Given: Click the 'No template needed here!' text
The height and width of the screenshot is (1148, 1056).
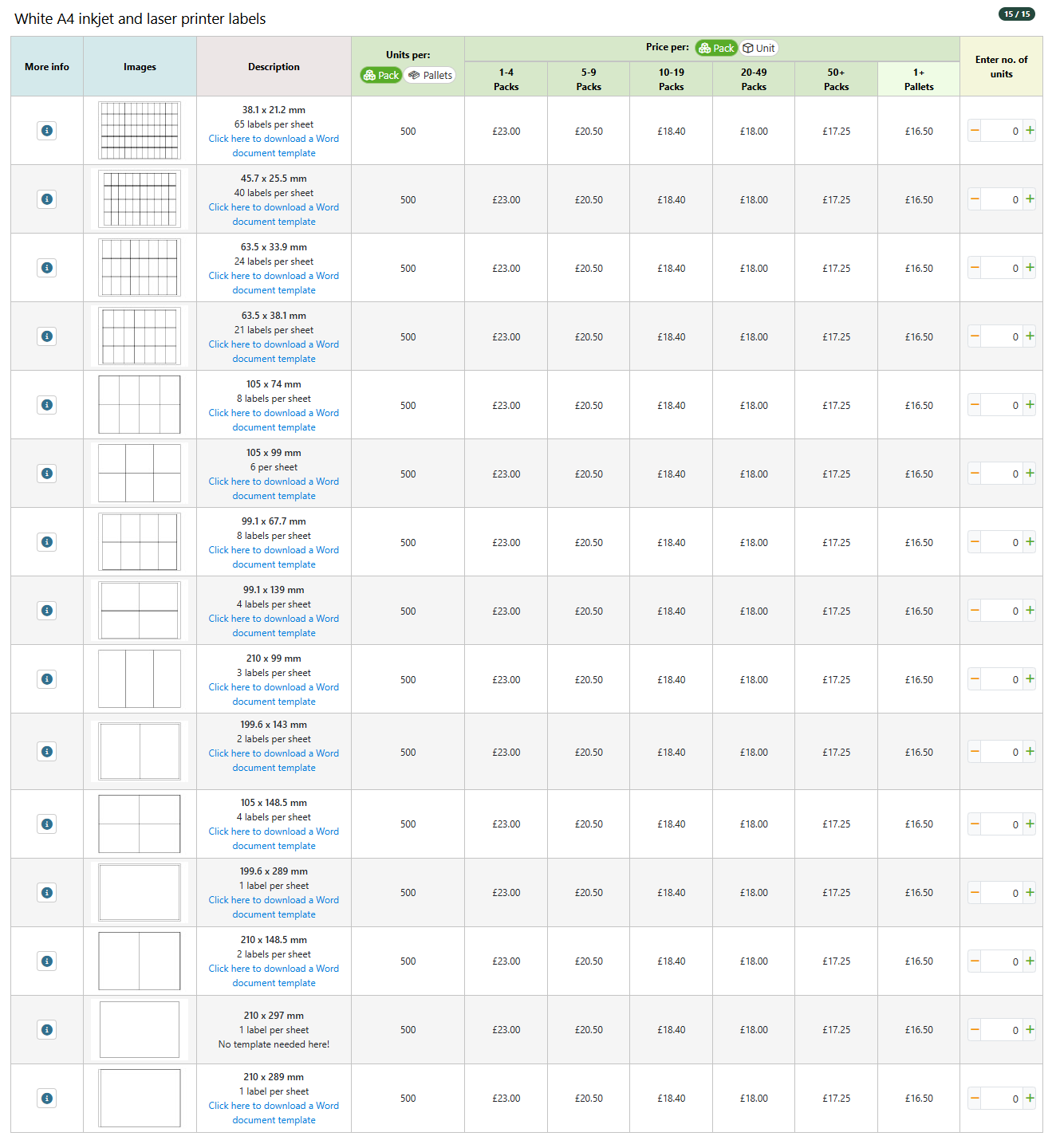Looking at the screenshot, I should point(274,1044).
